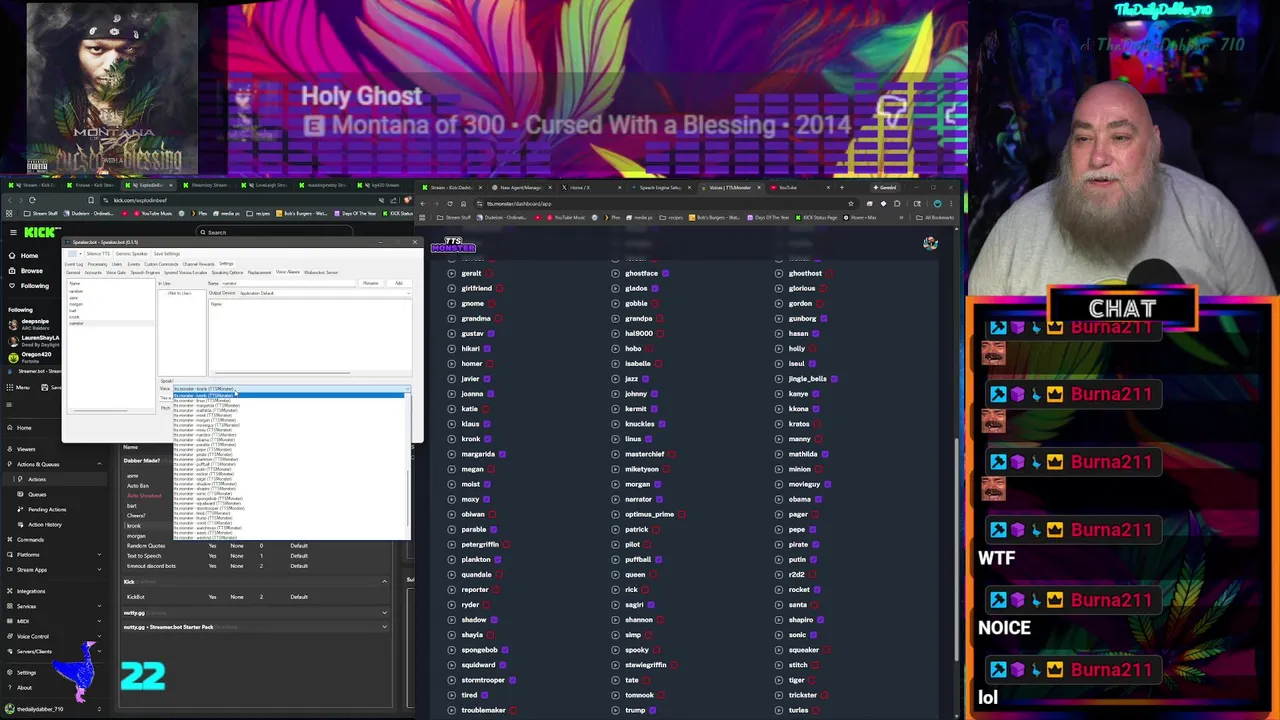Viewport: 1280px width, 720px height.
Task: Expand Services in Streamer.bot sidebar
Action: click(x=98, y=606)
